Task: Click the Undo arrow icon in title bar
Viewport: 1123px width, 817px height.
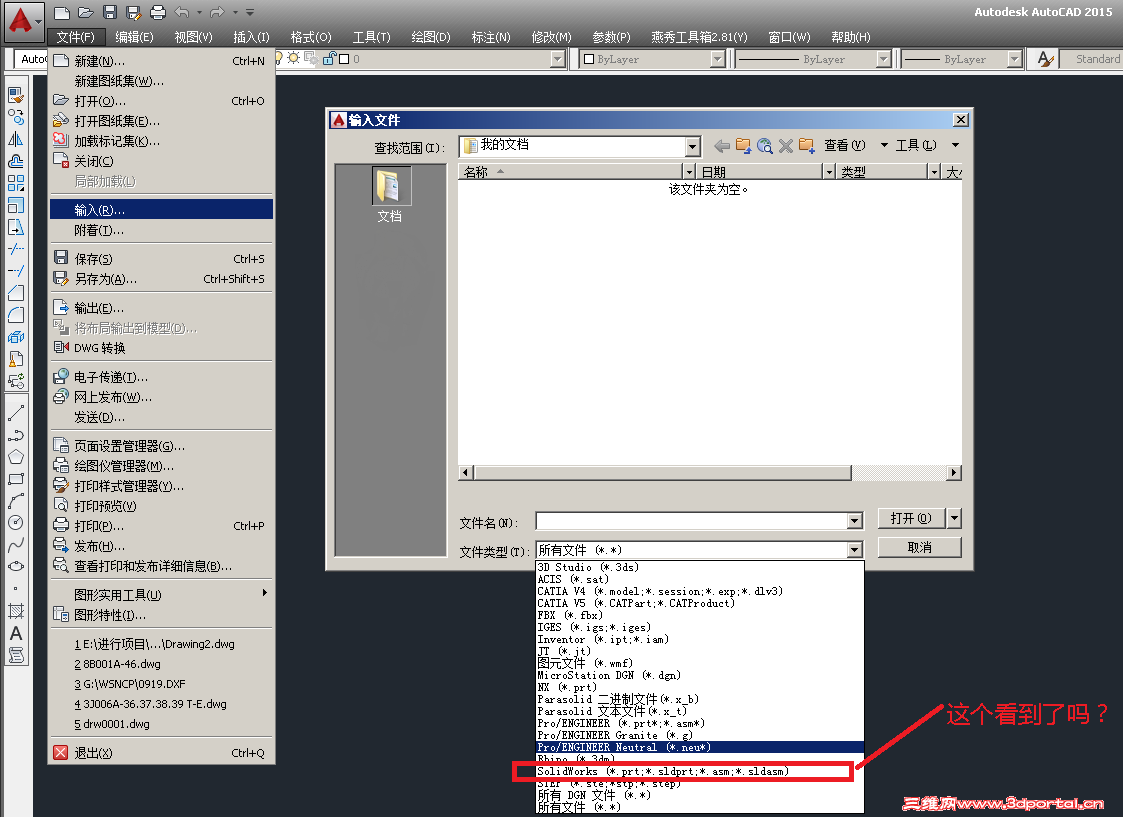Action: [183, 12]
